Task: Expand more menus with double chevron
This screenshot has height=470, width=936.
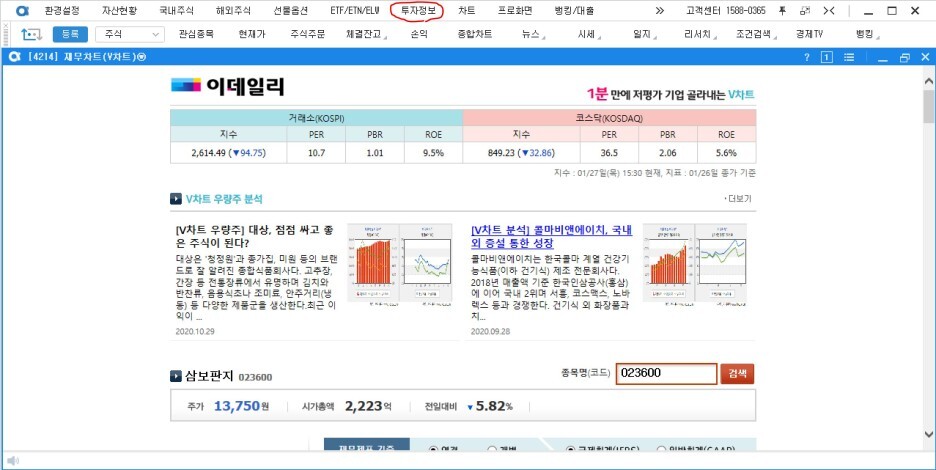Action: coord(660,11)
